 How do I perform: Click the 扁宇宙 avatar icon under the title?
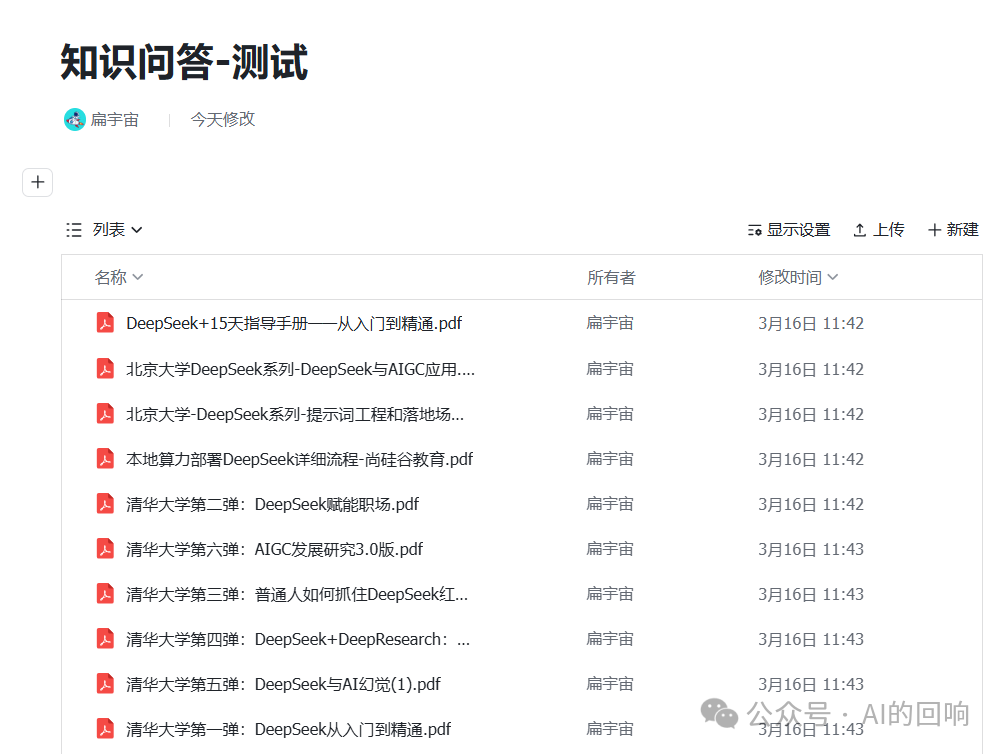tap(75, 119)
